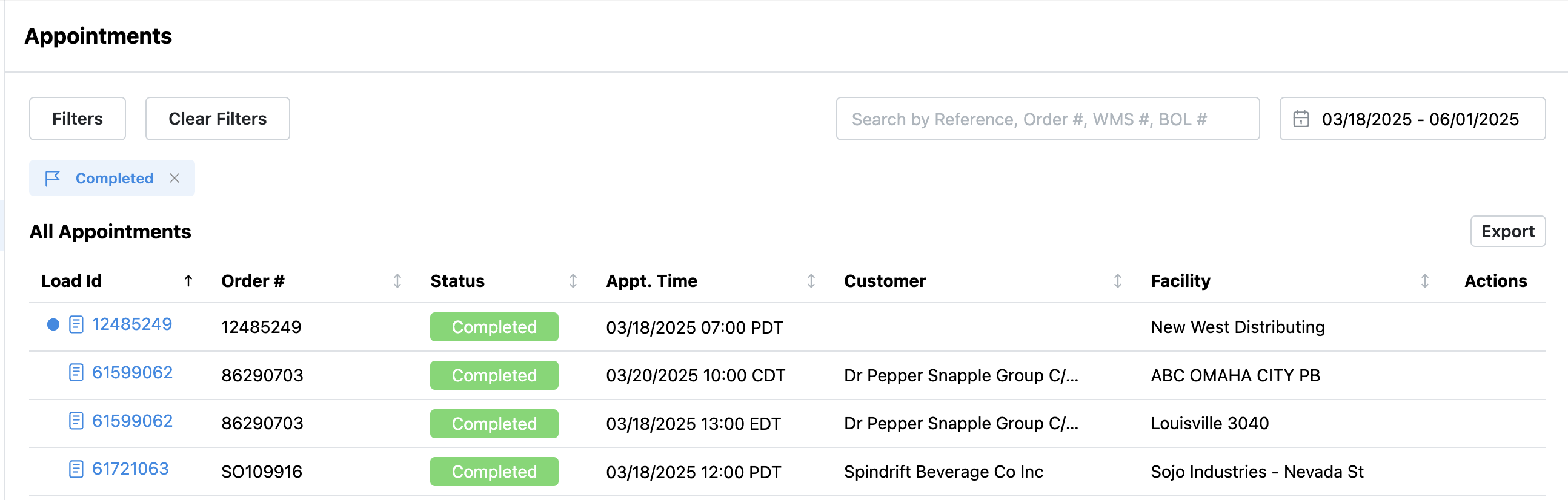1568x500 pixels.
Task: Open the date range picker 03/18/2025 - 06/01/2025
Action: point(1412,119)
